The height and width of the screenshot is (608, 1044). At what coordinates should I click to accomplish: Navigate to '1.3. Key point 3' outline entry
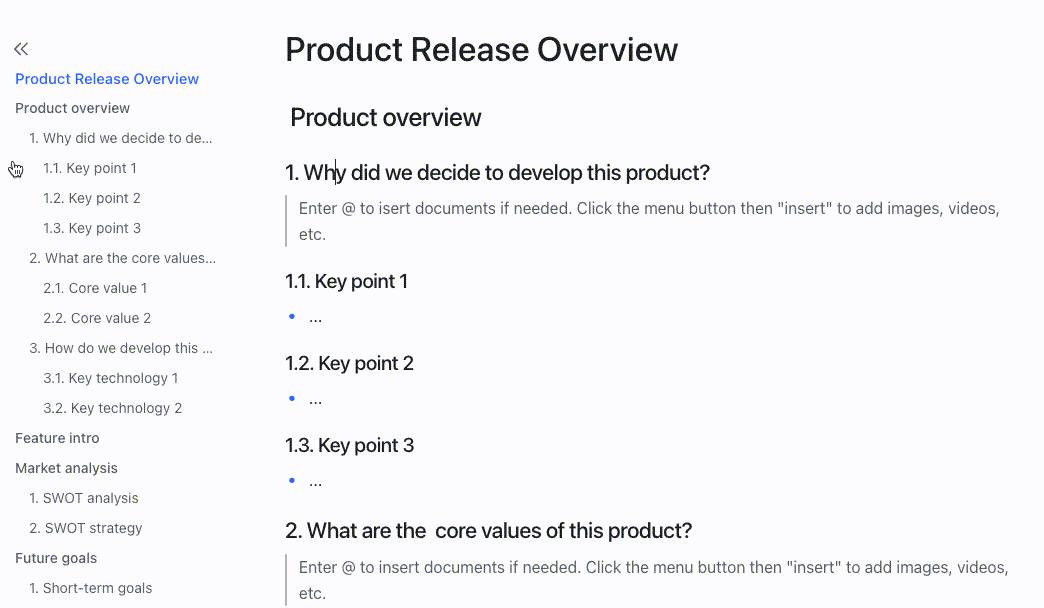click(x=92, y=228)
